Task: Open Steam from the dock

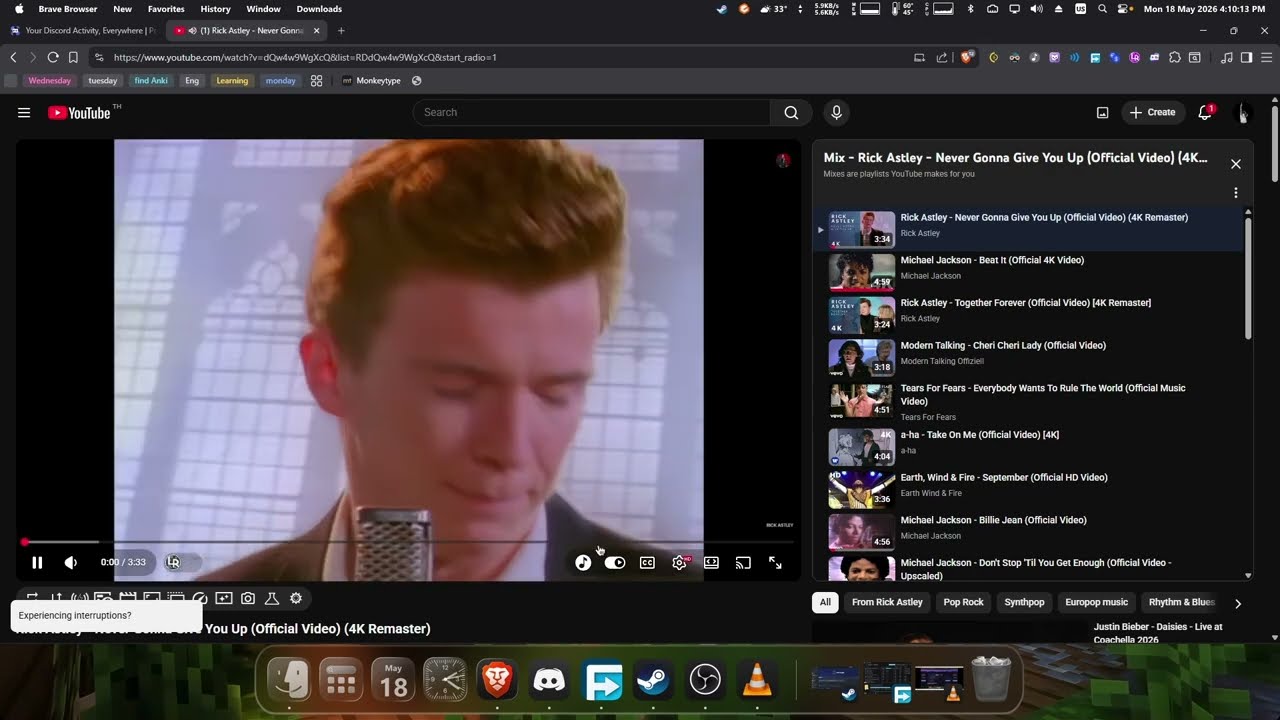Action: [x=653, y=681]
